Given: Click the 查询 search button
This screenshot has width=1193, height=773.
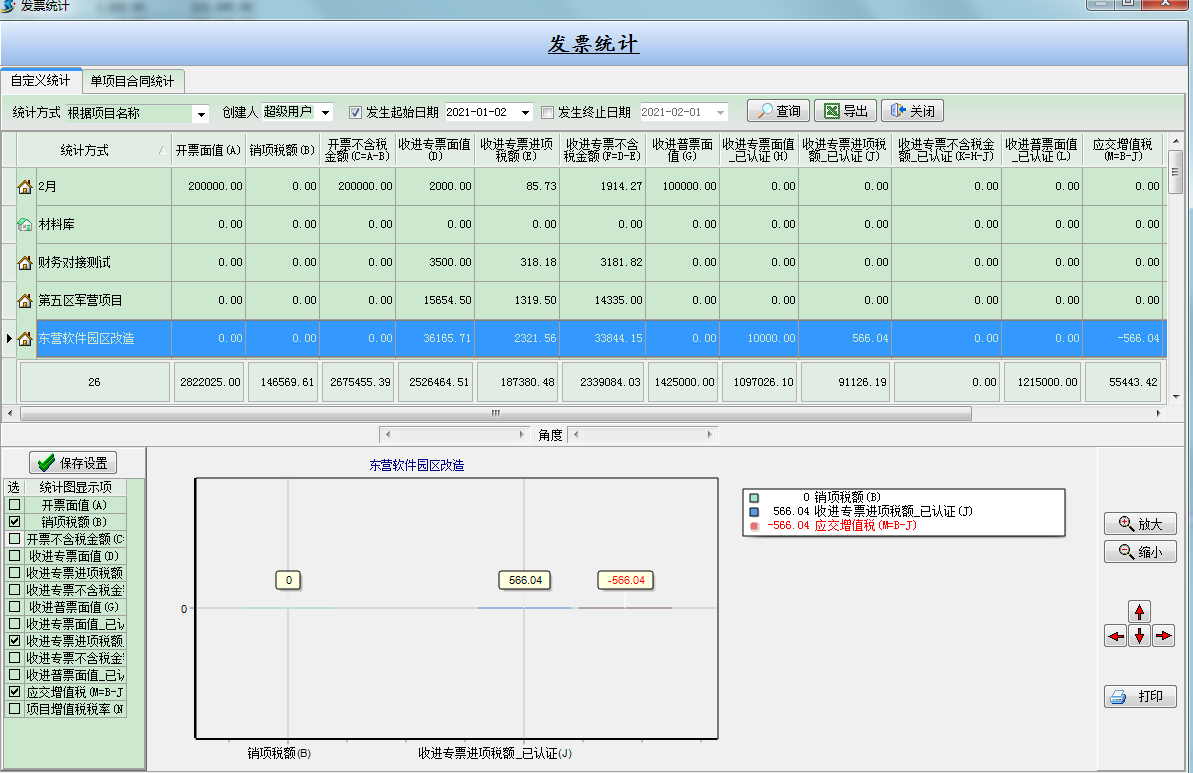Looking at the screenshot, I should [x=778, y=111].
